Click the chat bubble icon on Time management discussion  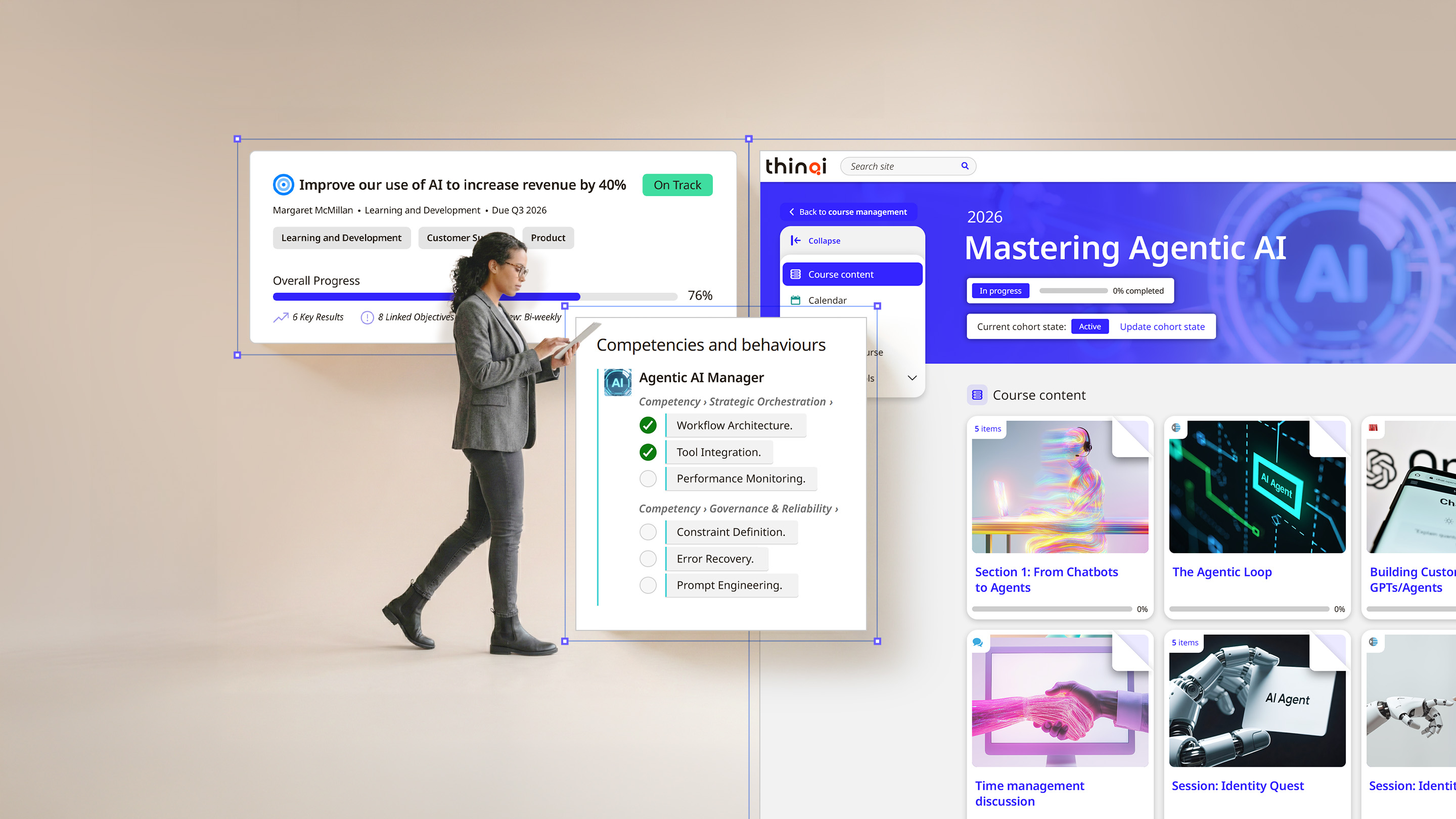(x=977, y=642)
